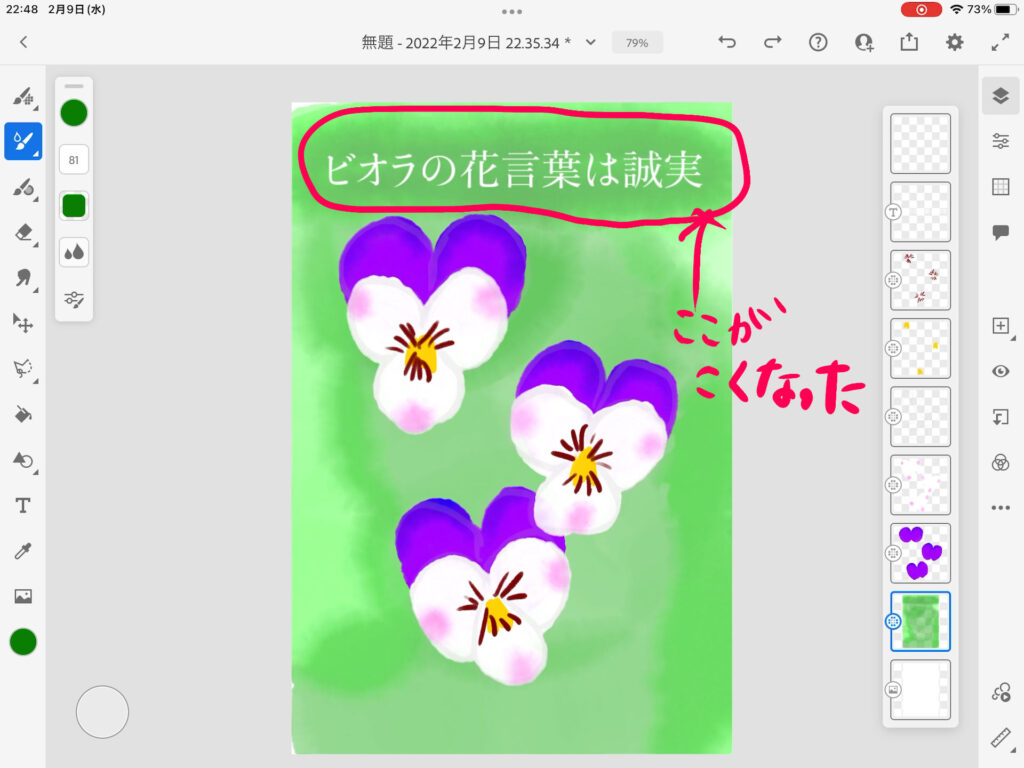Select the Pixel Brush tool
The image size is (1024, 768).
point(22,97)
